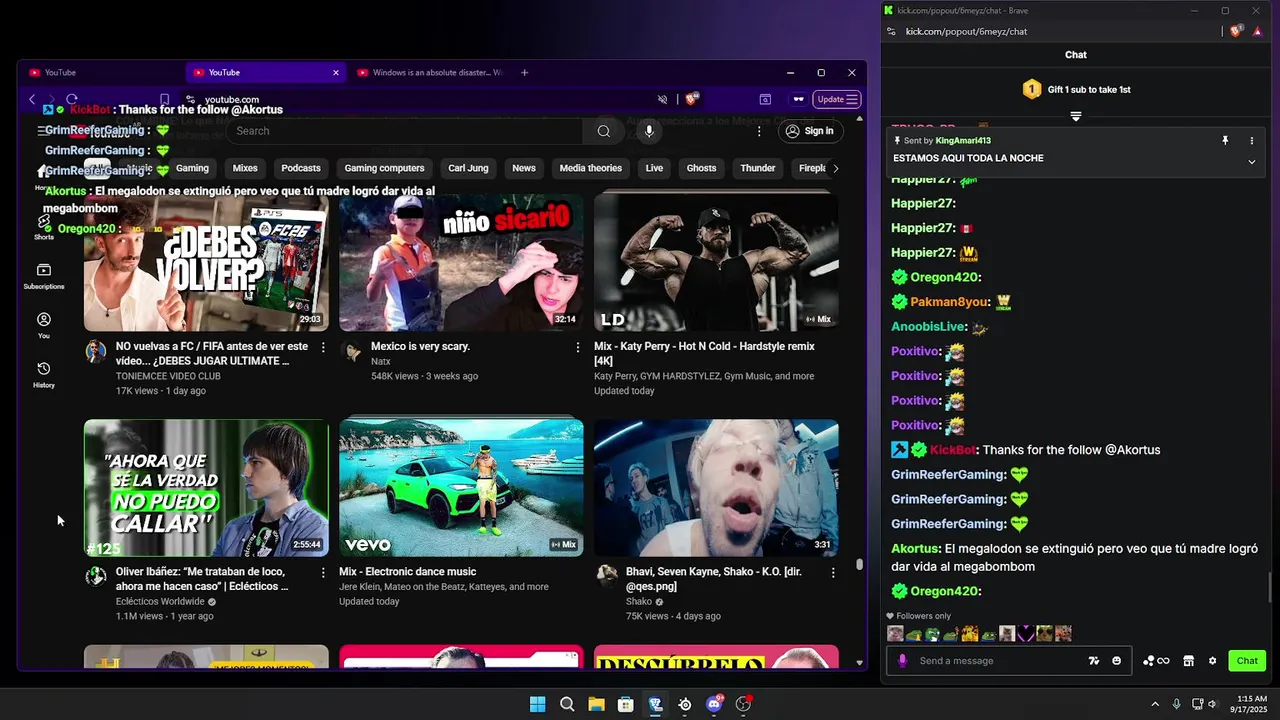Open options for NO vuelvas a FC video
The height and width of the screenshot is (720, 1280).
click(x=322, y=347)
